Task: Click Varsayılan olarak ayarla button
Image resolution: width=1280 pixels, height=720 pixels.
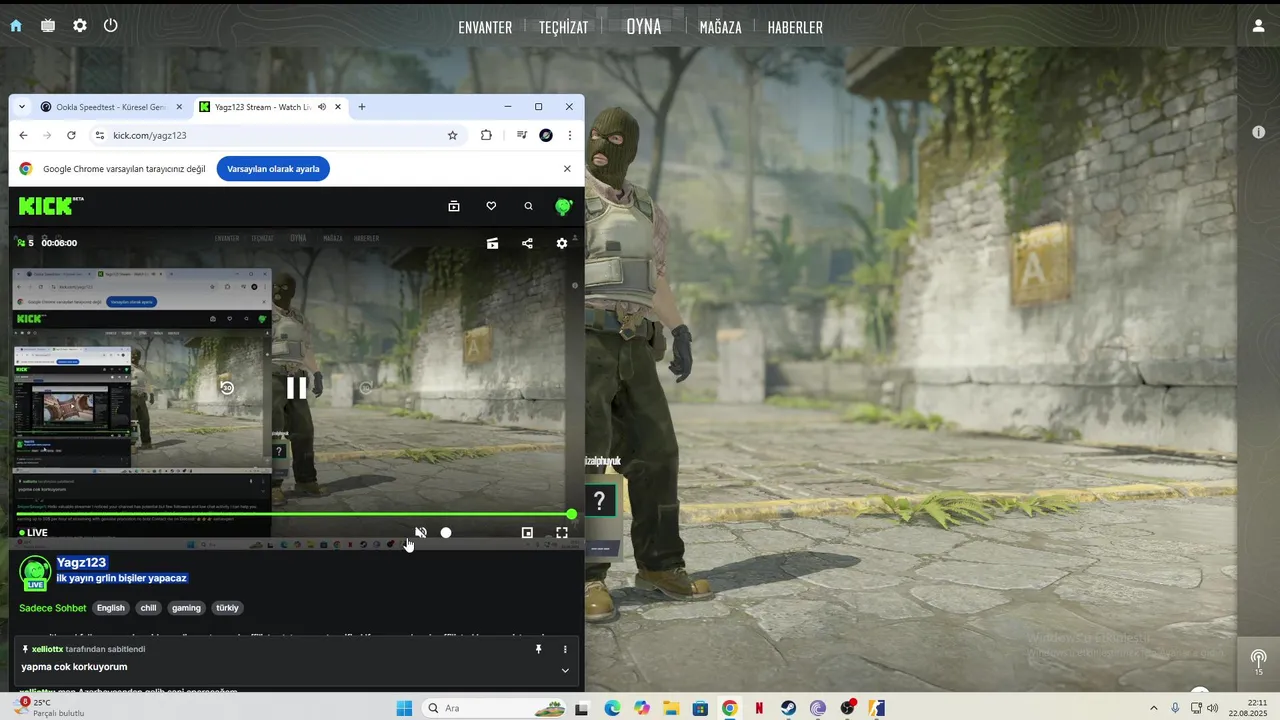Action: click(x=273, y=169)
